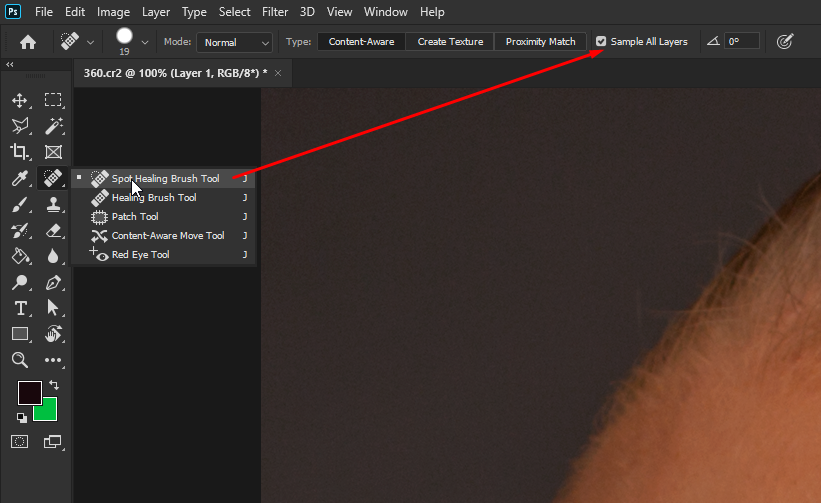Choose Healing Brush Tool from flyout

[163, 197]
